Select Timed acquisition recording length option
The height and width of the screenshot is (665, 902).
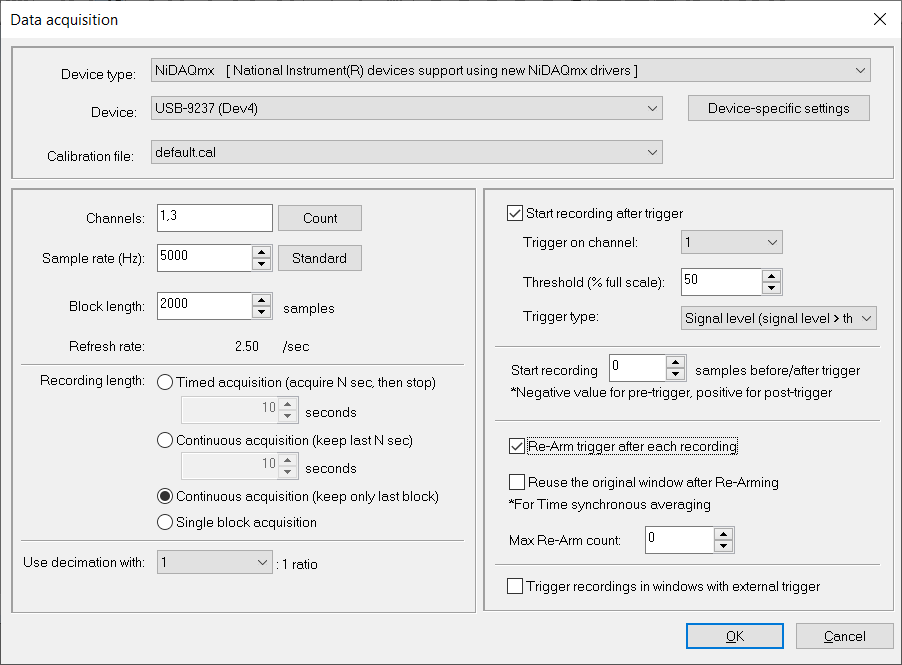tap(167, 382)
